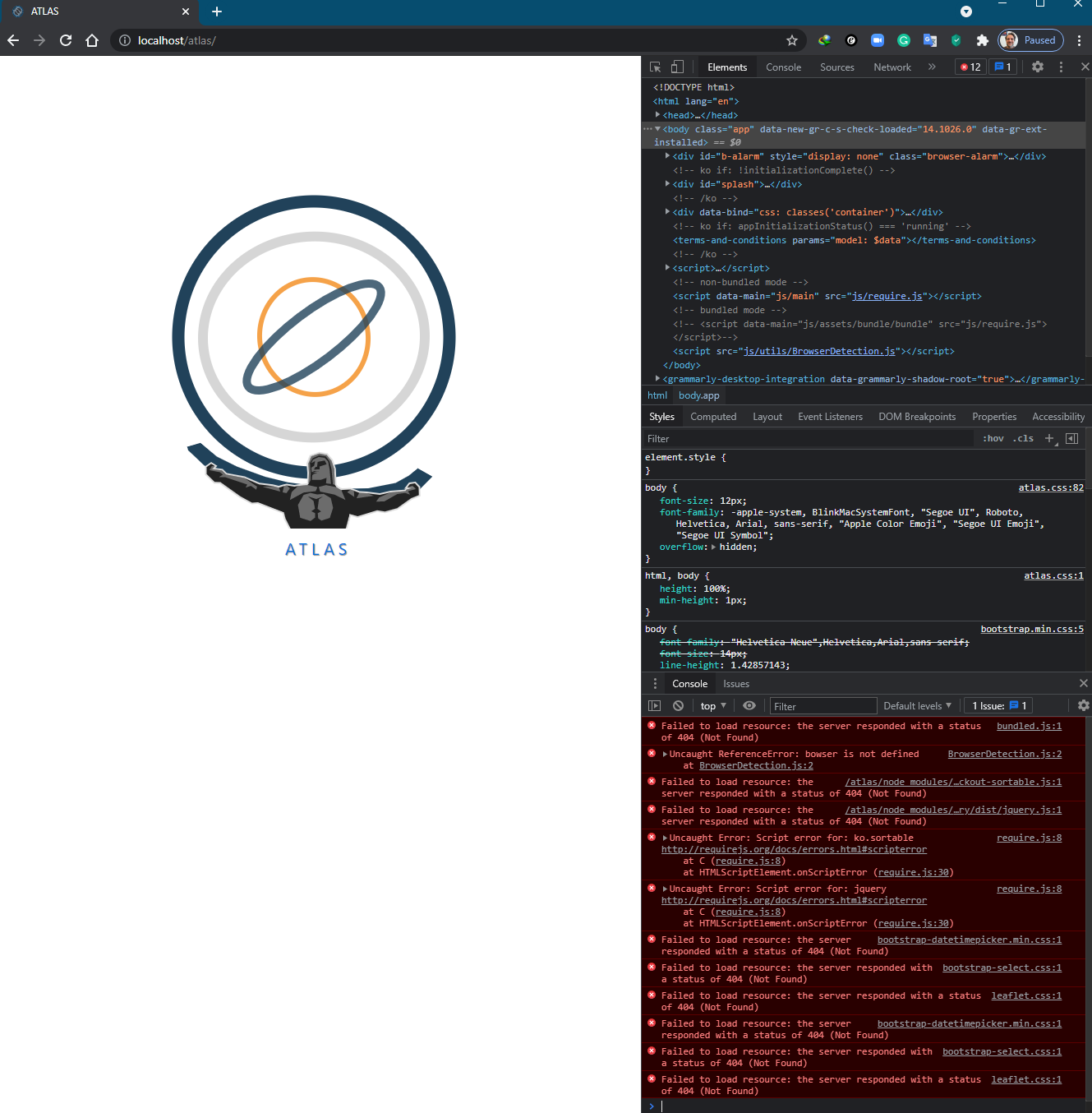The height and width of the screenshot is (1113, 1092).
Task: Create live expression with eye icon
Action: pos(749,706)
